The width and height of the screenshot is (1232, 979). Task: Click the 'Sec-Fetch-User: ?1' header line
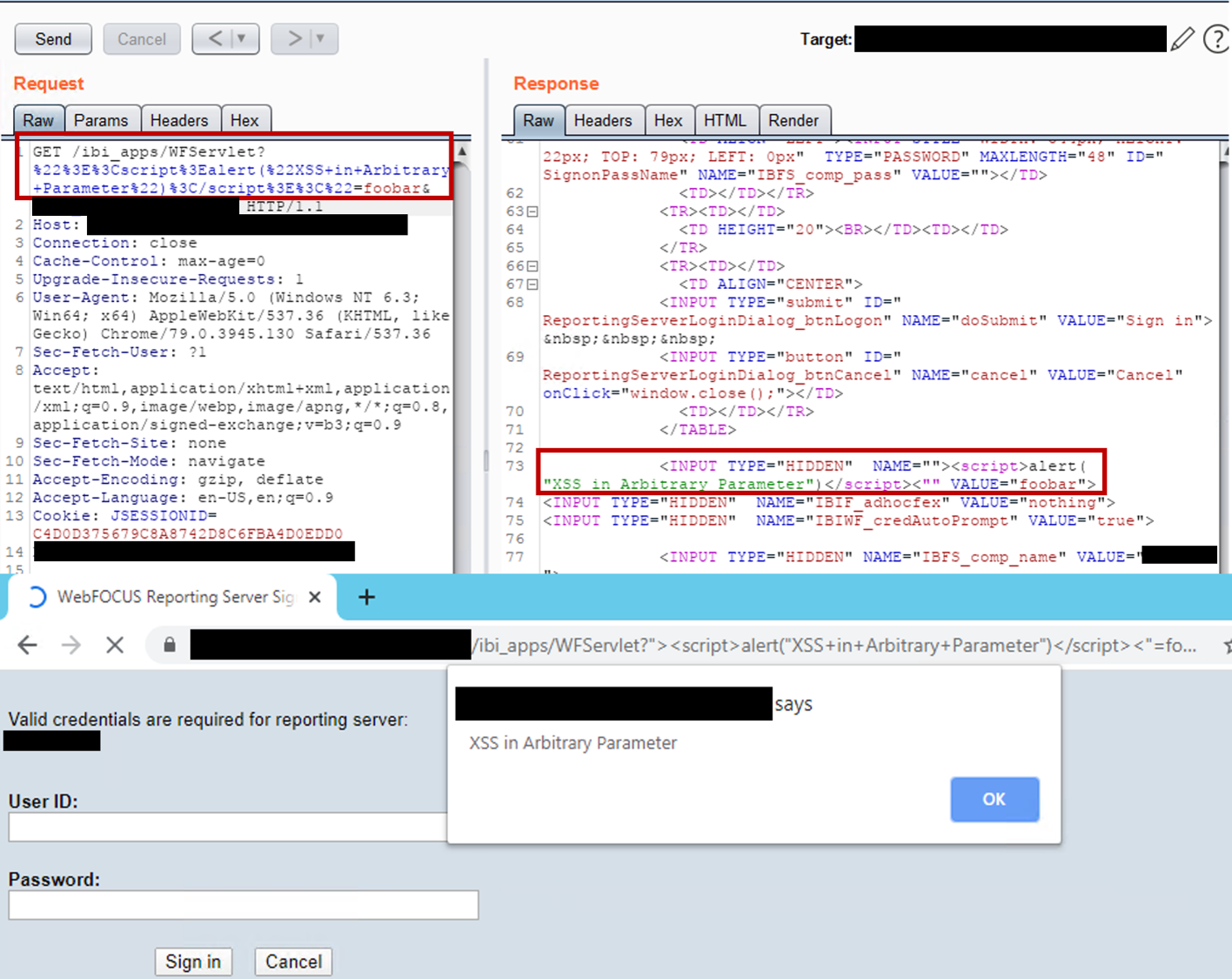click(120, 352)
